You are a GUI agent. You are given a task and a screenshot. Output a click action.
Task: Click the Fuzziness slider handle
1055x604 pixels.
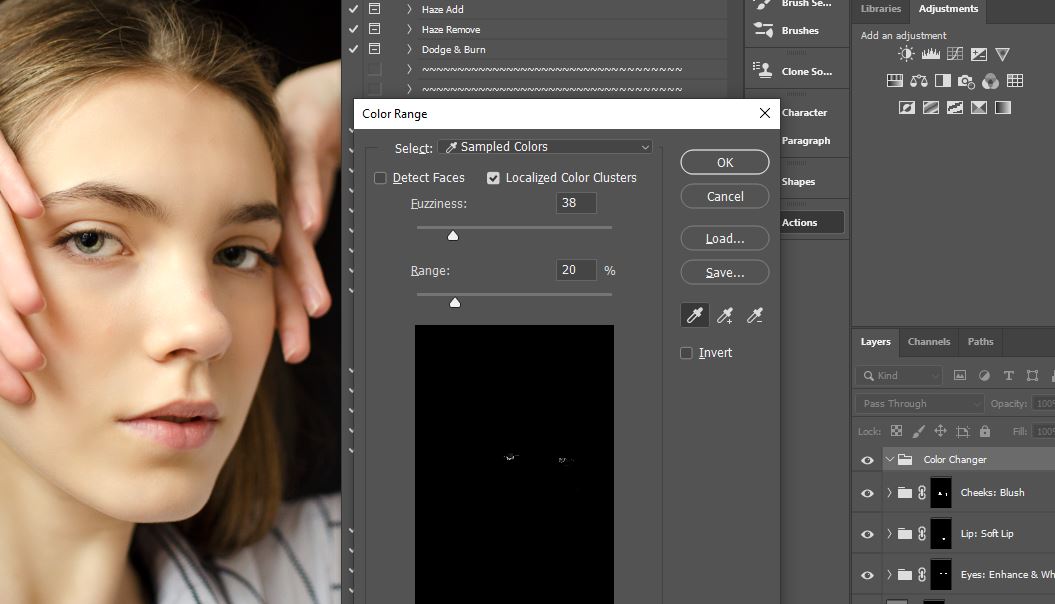pos(453,236)
